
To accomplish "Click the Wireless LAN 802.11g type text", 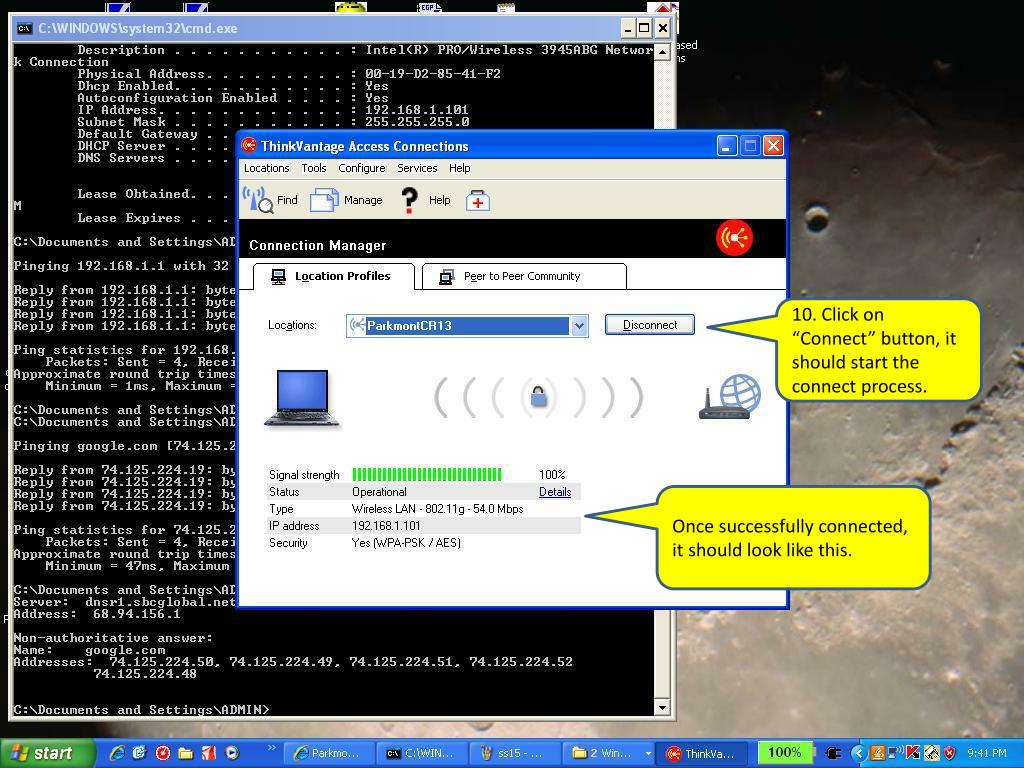I will pos(438,509).
